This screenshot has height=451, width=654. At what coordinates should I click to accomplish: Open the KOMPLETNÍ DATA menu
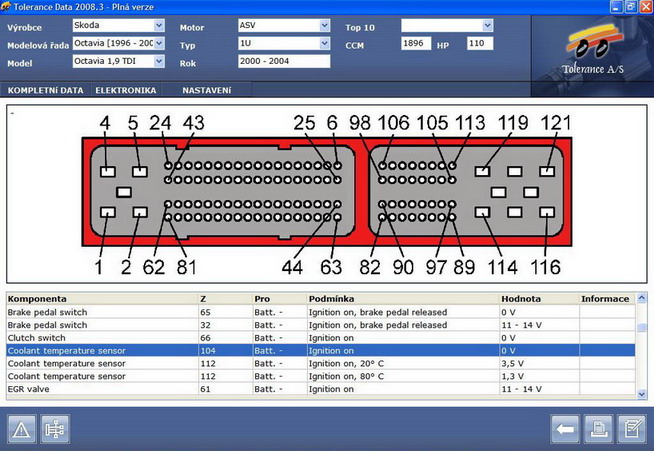click(45, 90)
